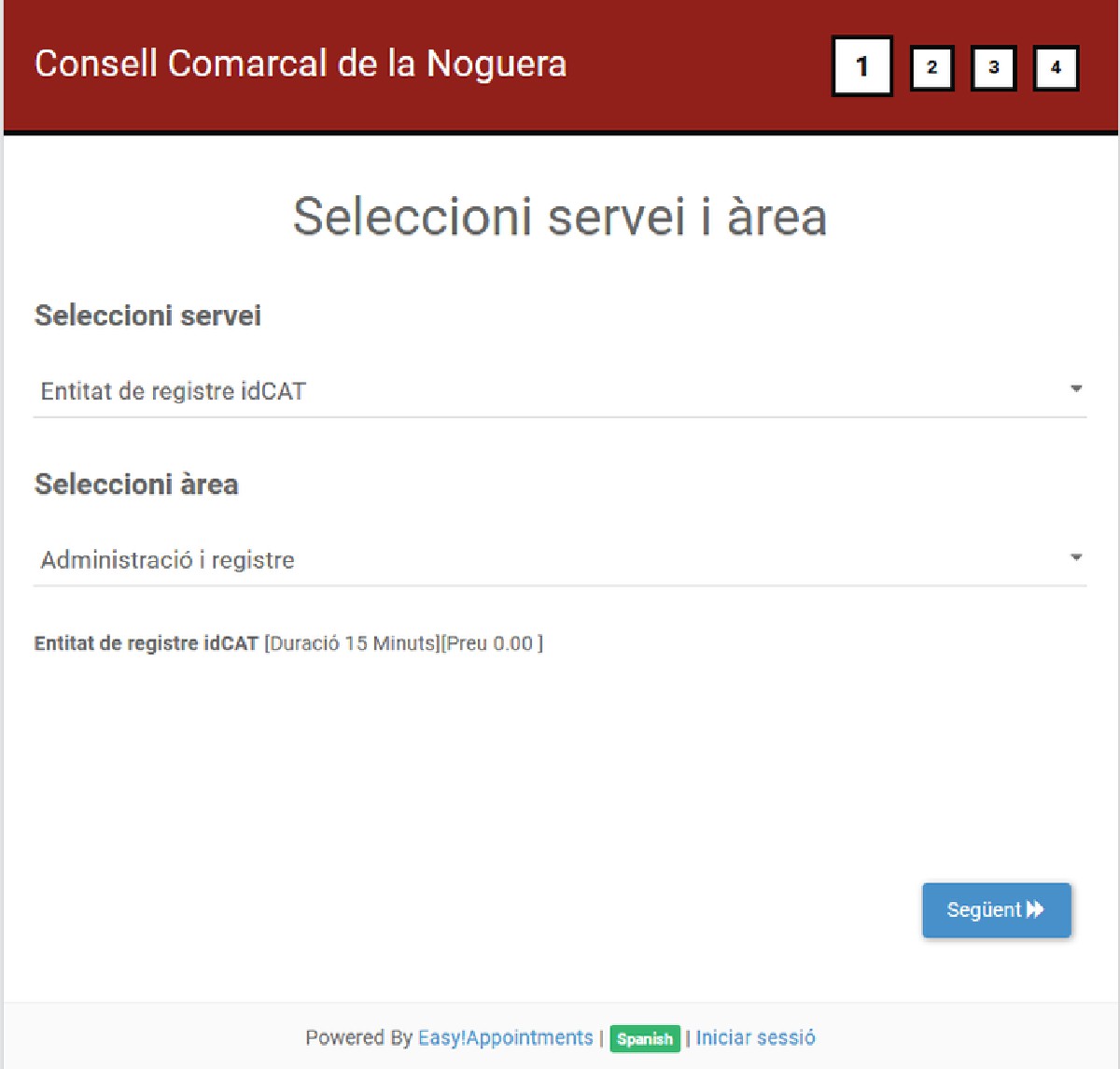The image size is (1120, 1069).
Task: Click the caret arrow of service dropdown
Action: 1076,388
